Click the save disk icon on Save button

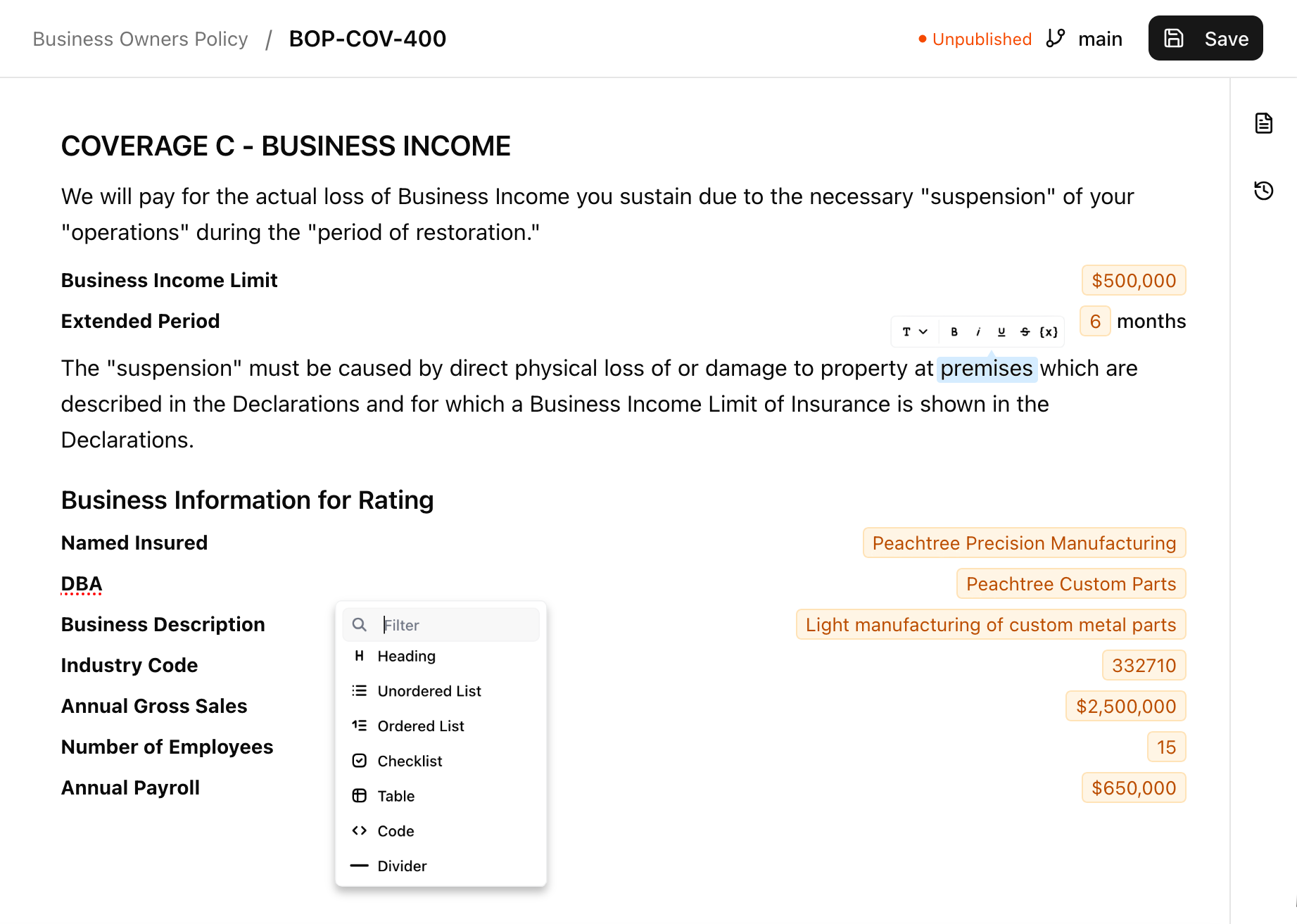coord(1173,39)
